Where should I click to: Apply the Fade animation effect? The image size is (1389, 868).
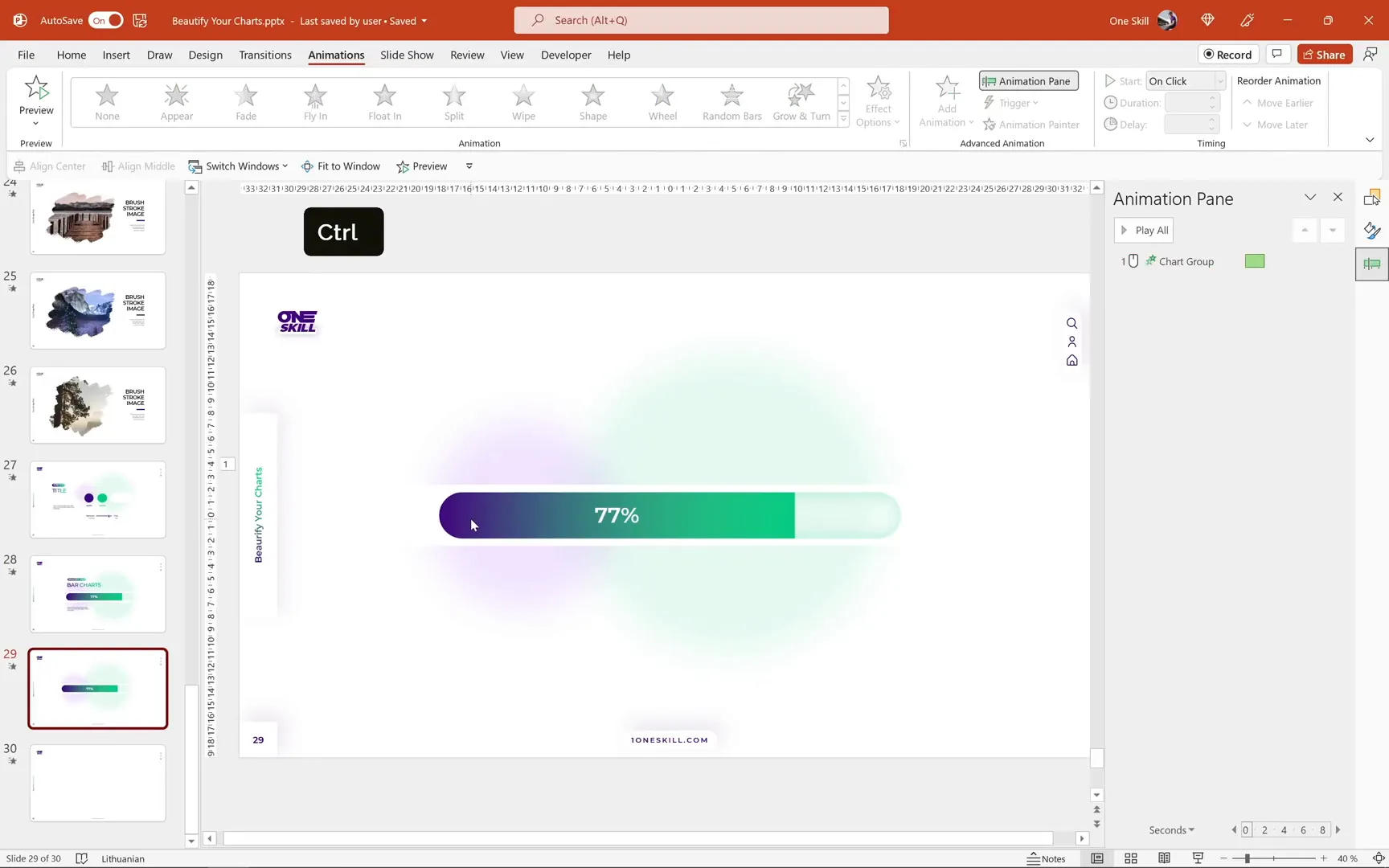click(246, 102)
